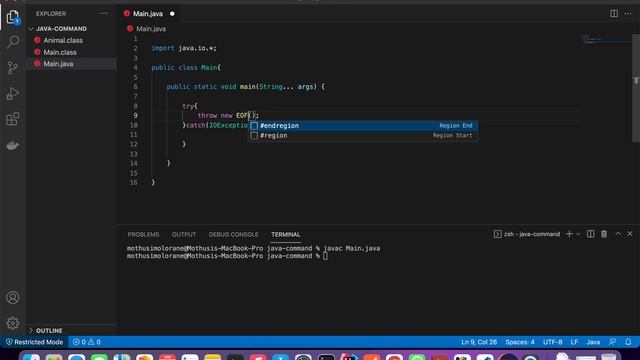Click the 'public class Main{' text

[186, 67]
